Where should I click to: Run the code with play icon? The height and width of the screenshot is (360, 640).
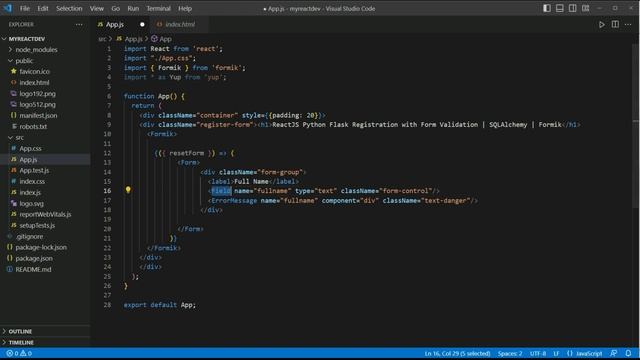click(602, 24)
